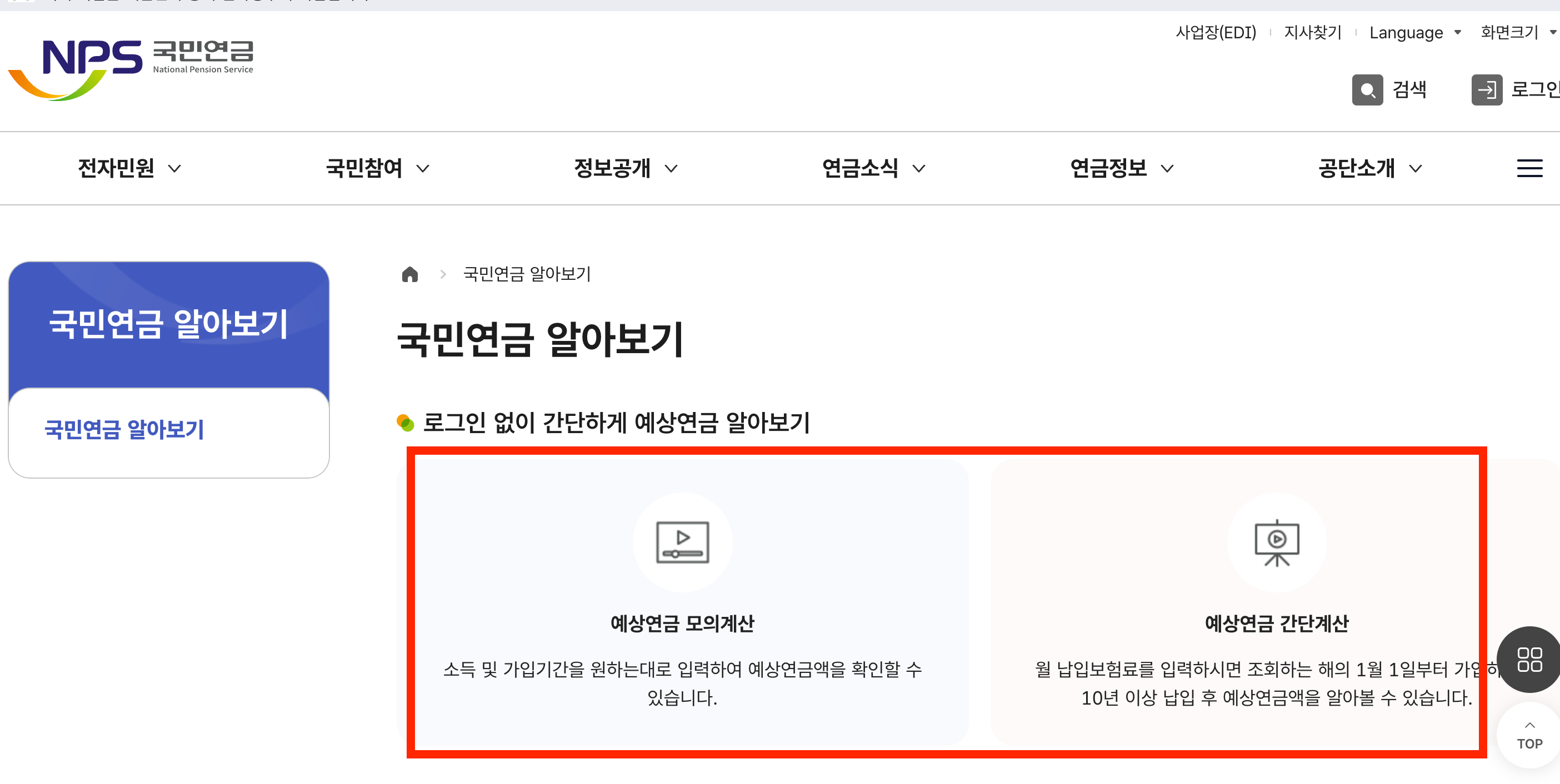Image resolution: width=1560 pixels, height=784 pixels.
Task: Click the home icon in breadcrumb
Action: pyautogui.click(x=410, y=274)
